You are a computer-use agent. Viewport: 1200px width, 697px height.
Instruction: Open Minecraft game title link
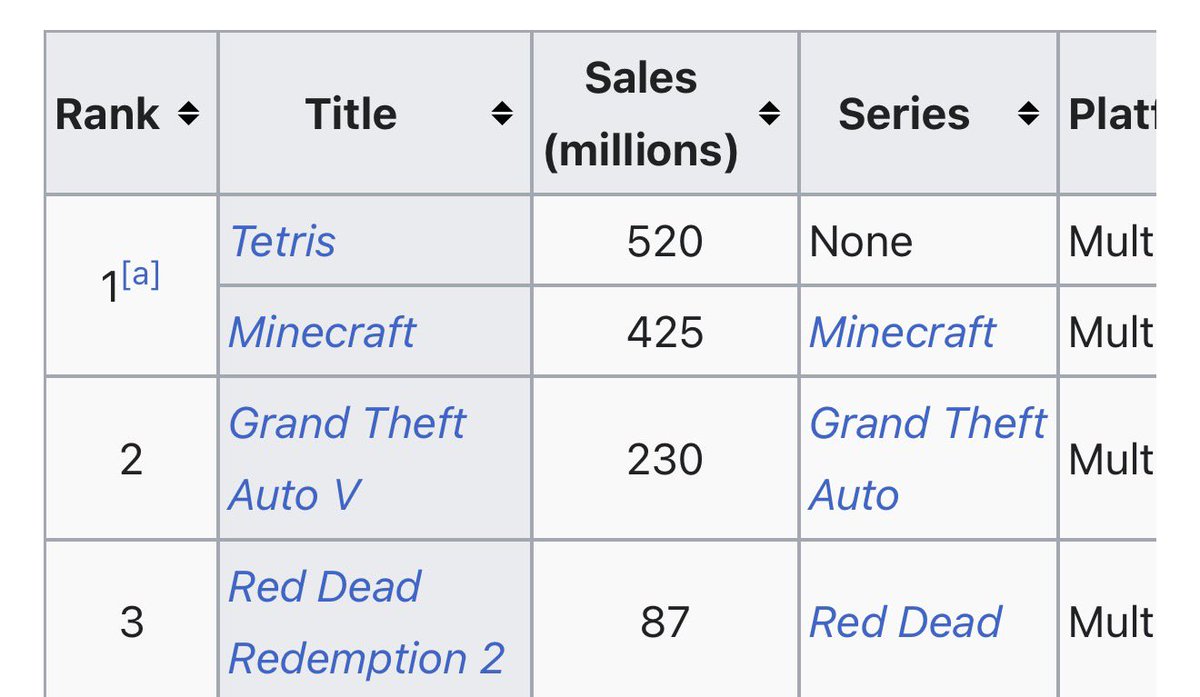tap(322, 332)
